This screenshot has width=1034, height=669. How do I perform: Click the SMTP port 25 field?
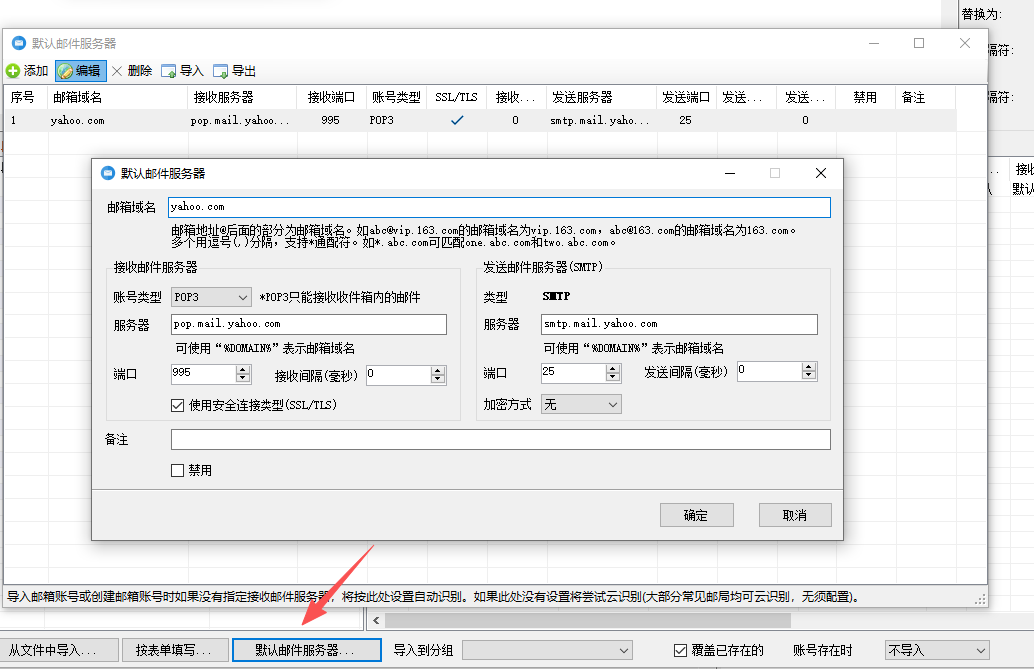[573, 373]
